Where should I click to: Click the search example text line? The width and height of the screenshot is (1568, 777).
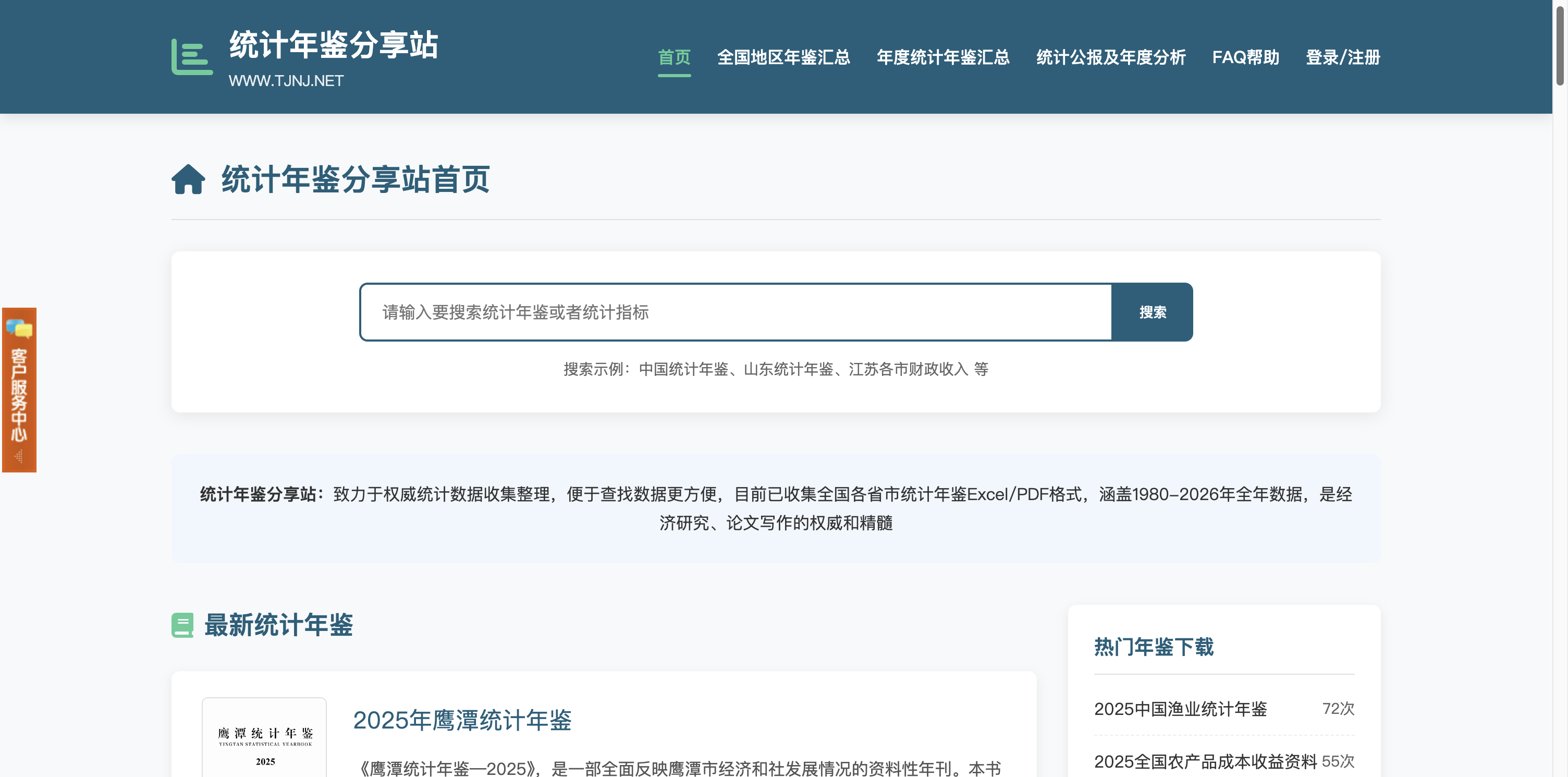point(776,369)
